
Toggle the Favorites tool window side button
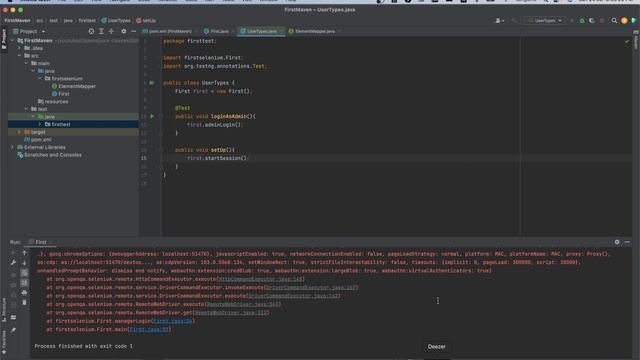point(4,342)
